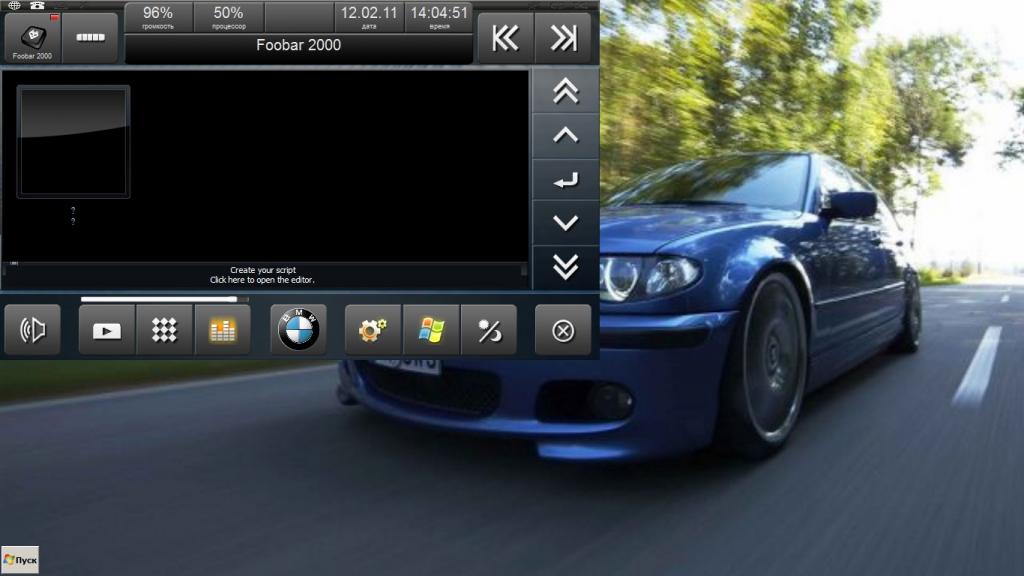Open the video player button
This screenshot has width=1024, height=576.
tap(107, 330)
